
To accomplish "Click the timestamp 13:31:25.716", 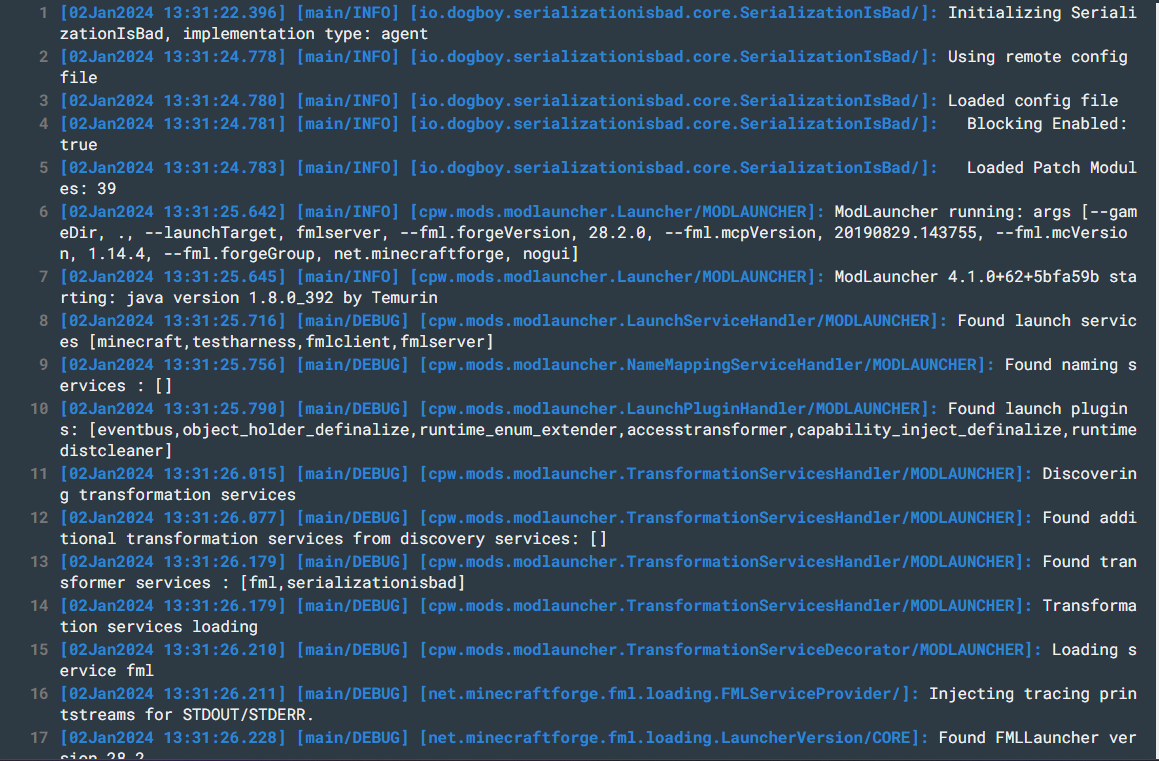I will click(220, 321).
